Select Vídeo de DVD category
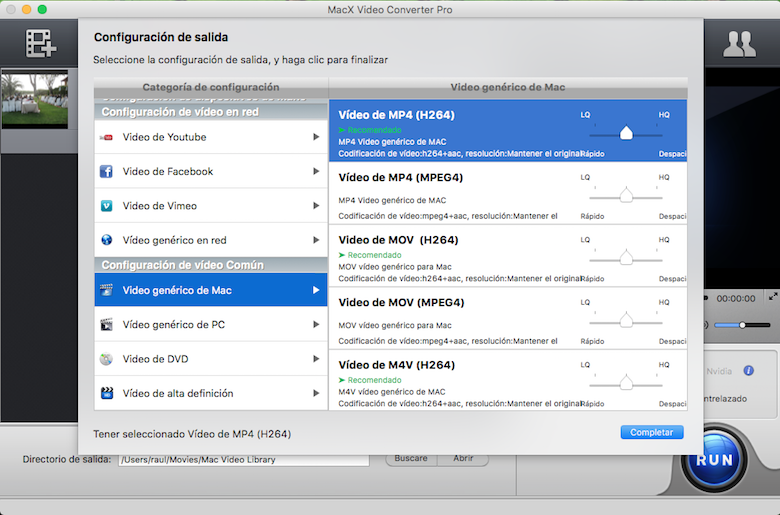The width and height of the screenshot is (780, 515). pos(211,359)
